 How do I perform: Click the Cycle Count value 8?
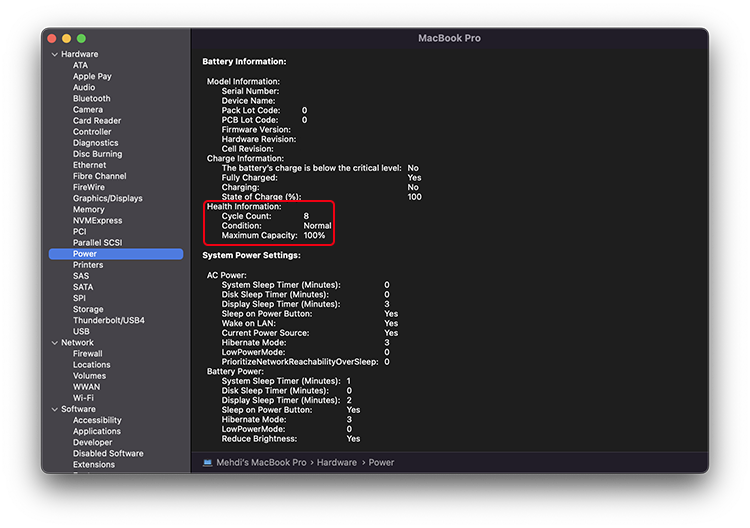(306, 216)
